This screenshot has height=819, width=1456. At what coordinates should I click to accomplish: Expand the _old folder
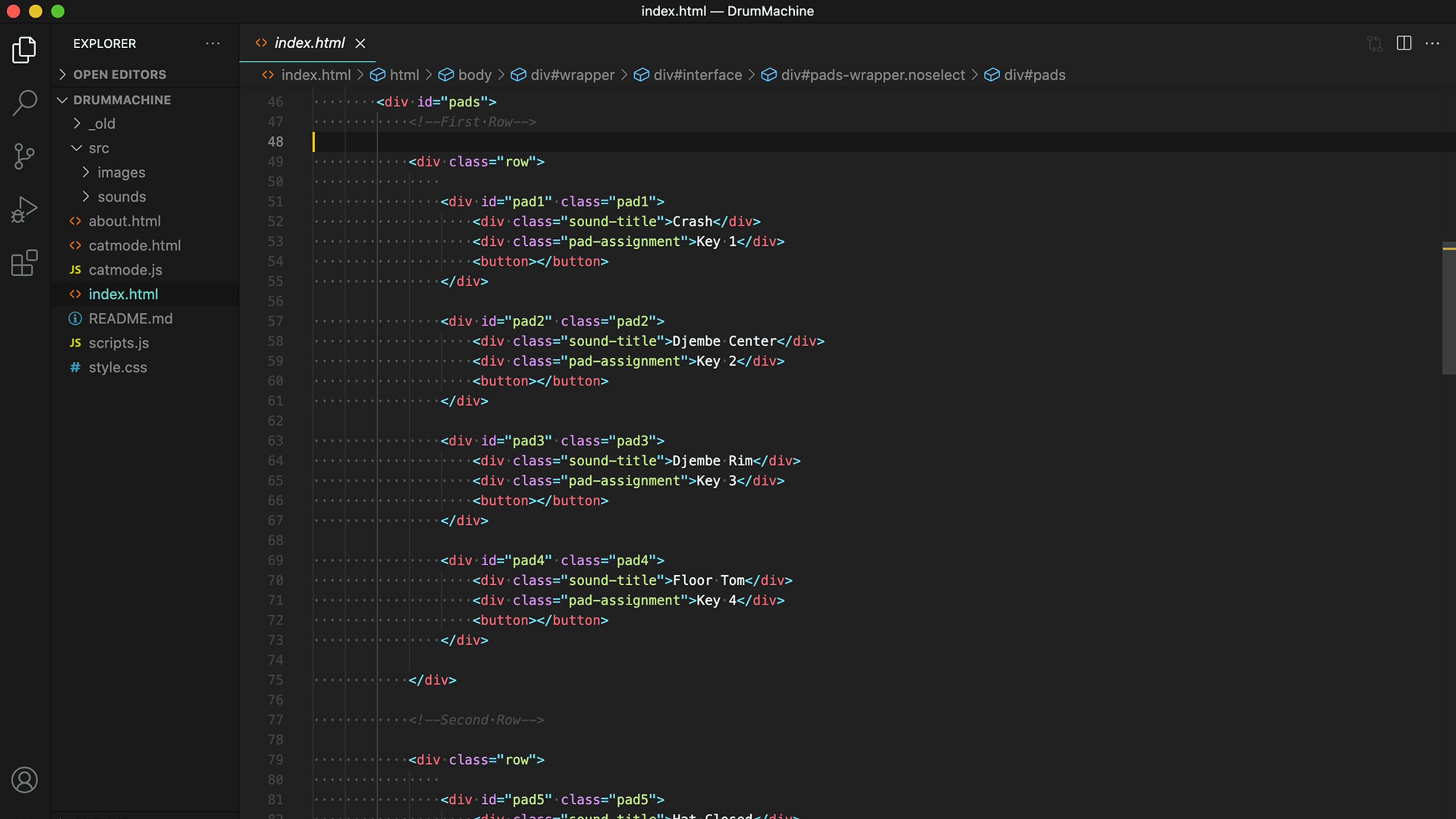coord(102,124)
